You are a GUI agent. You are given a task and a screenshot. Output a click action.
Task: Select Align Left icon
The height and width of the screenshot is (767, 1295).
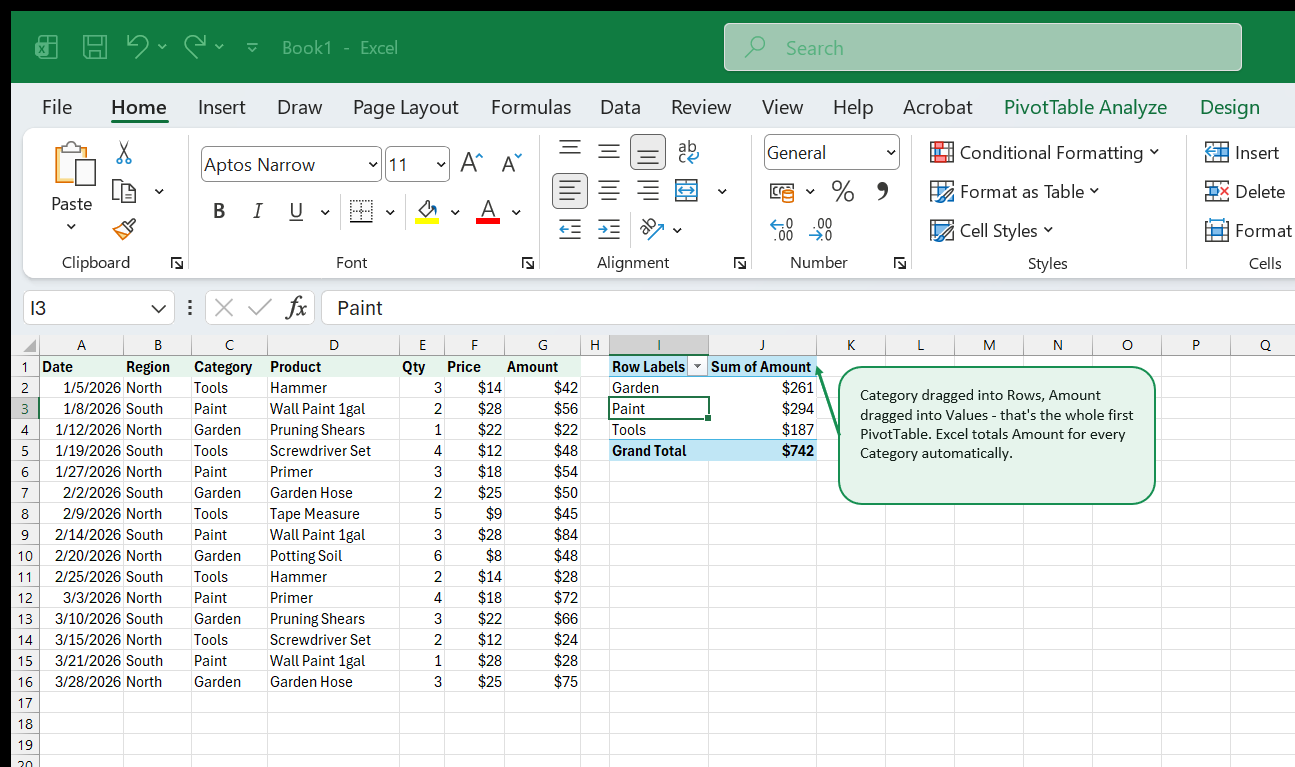pos(570,190)
